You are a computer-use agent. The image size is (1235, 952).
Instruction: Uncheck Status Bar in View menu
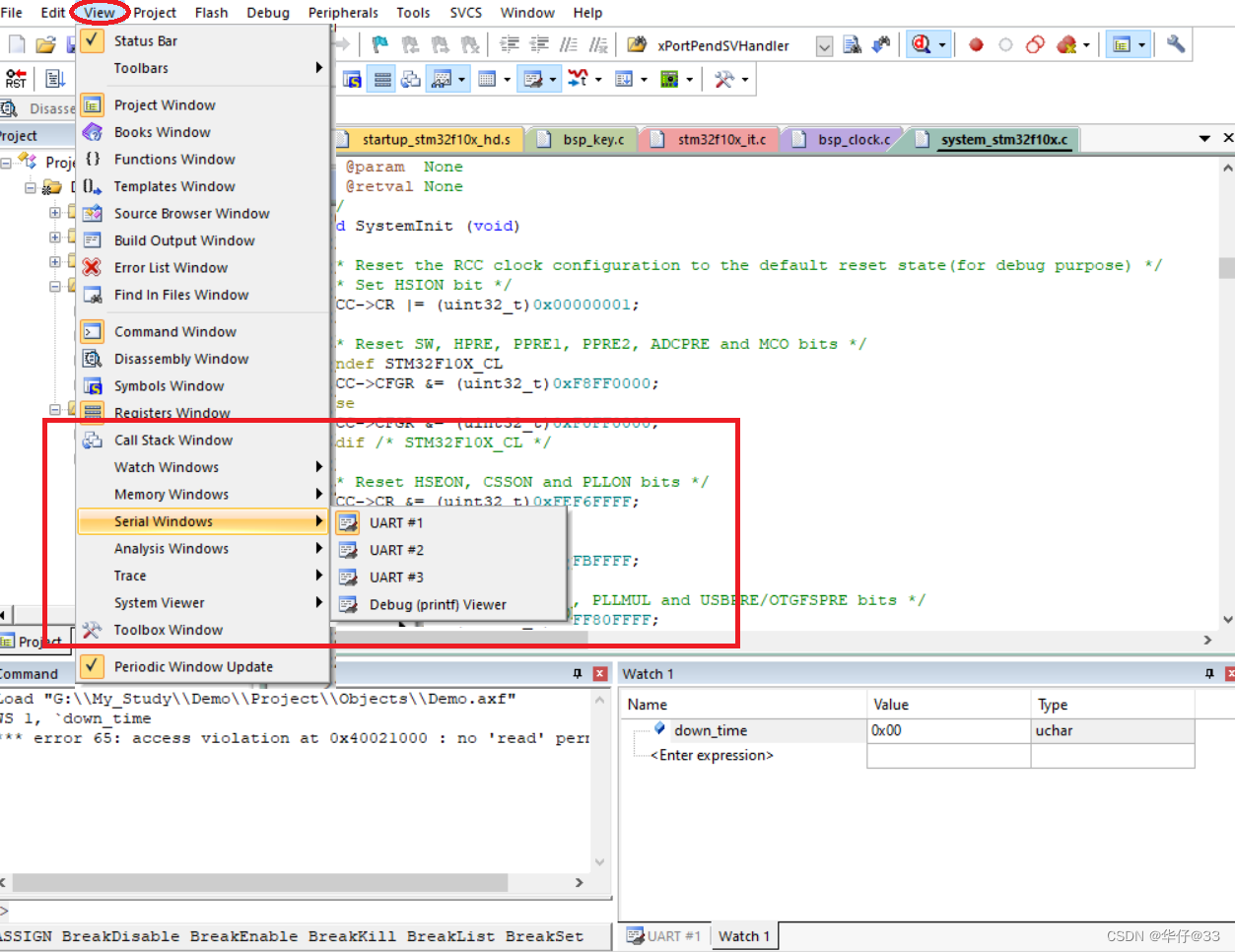203,40
